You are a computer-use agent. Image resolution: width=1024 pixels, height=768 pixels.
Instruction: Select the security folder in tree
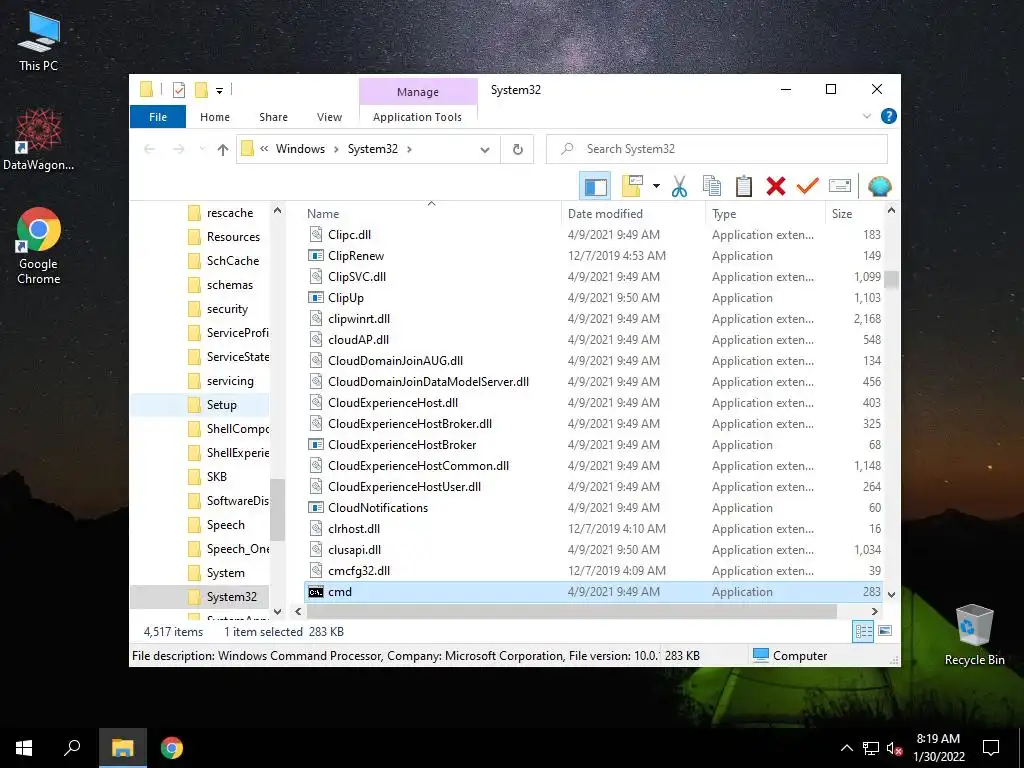tap(200, 309)
